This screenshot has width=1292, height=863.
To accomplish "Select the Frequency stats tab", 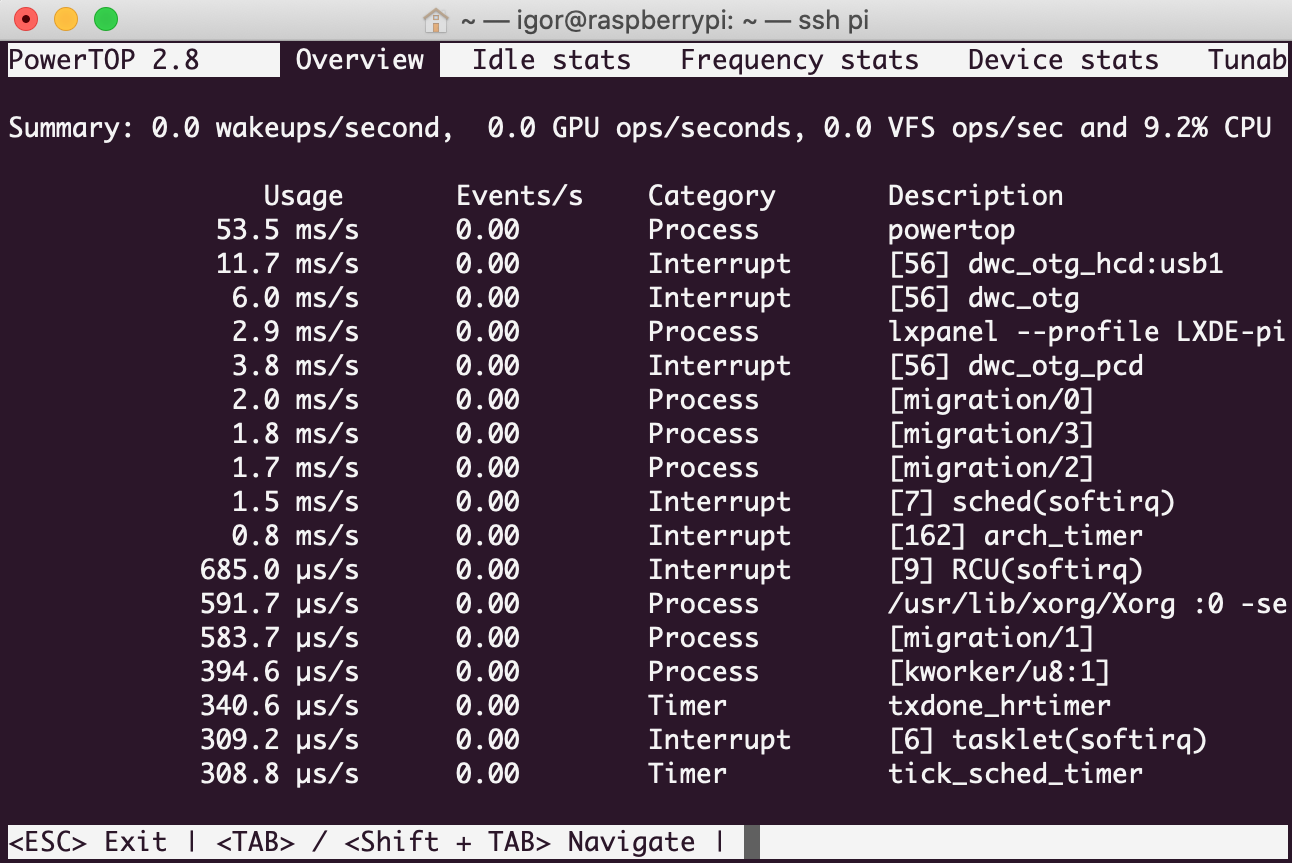I will click(799, 60).
